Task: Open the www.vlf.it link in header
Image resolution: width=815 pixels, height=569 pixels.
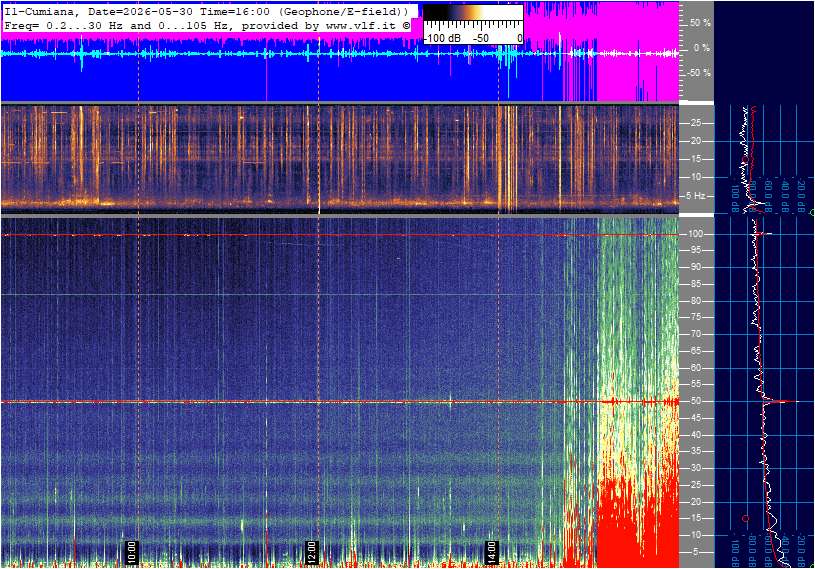Action: click(363, 25)
